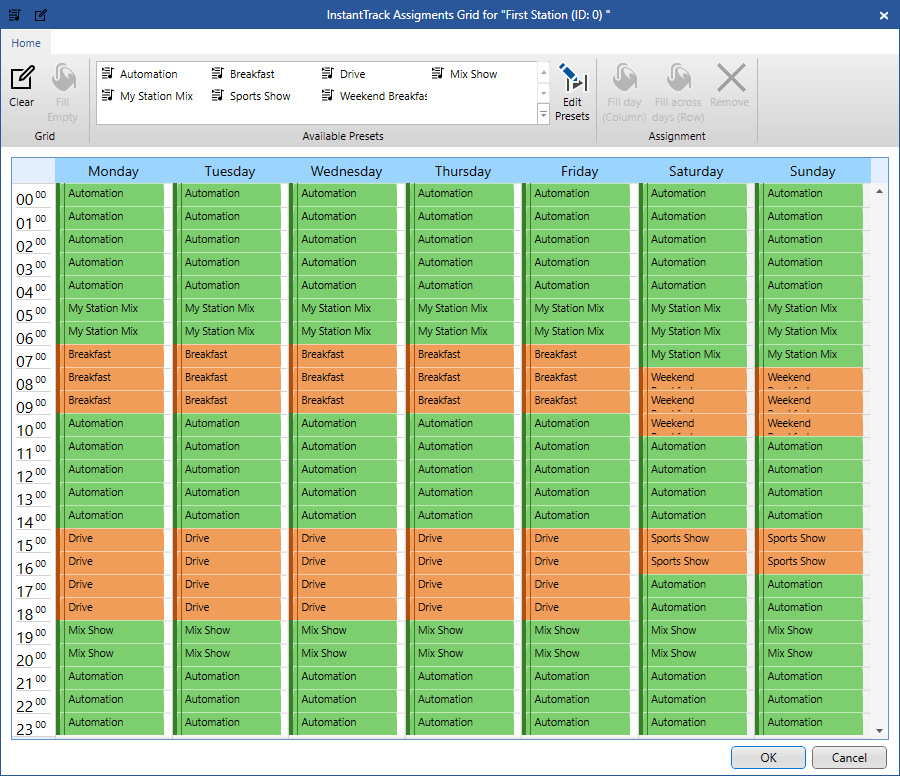Select Saturday 08:00 Weekend Breakfast cell
The height and width of the screenshot is (776, 900).
point(693,379)
